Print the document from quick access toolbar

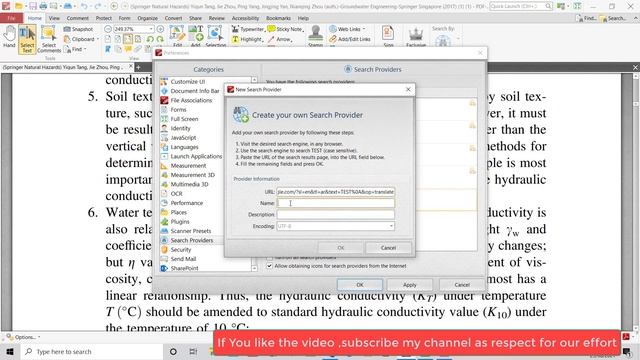[x=43, y=6]
